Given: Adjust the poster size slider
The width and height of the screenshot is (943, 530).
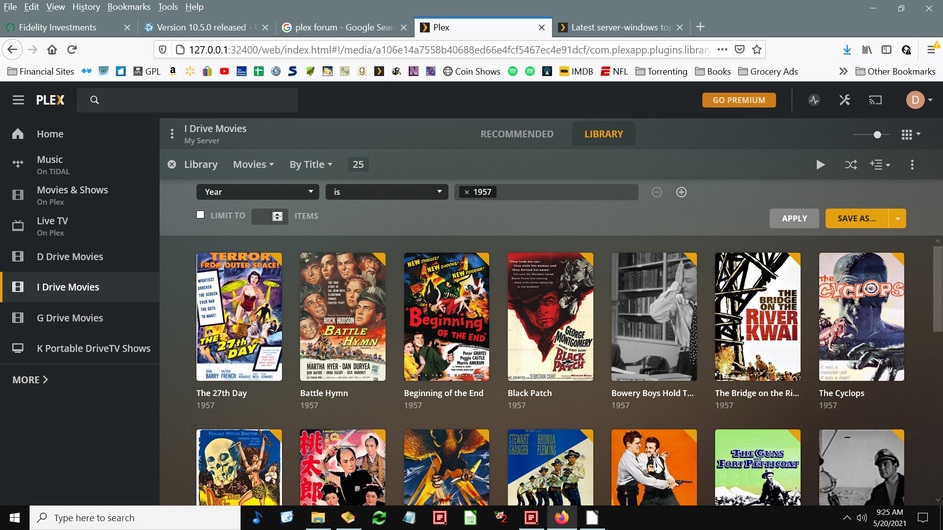Looking at the screenshot, I should pyautogui.click(x=877, y=135).
